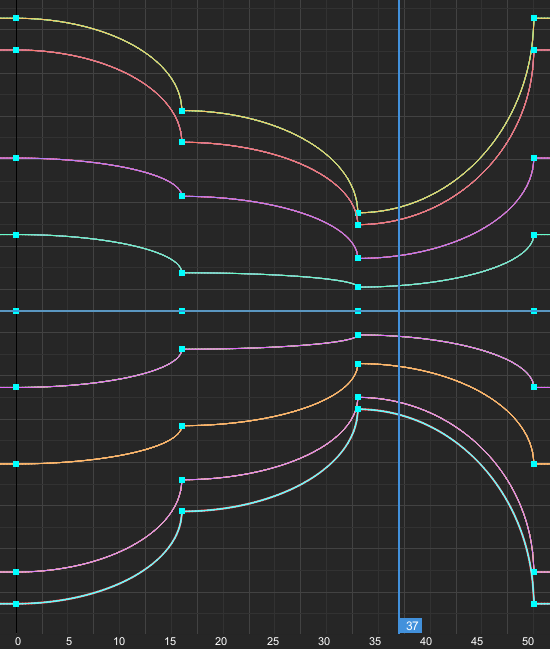Select the red curve keyframe near frame 33
This screenshot has width=550, height=649.
pos(358,225)
